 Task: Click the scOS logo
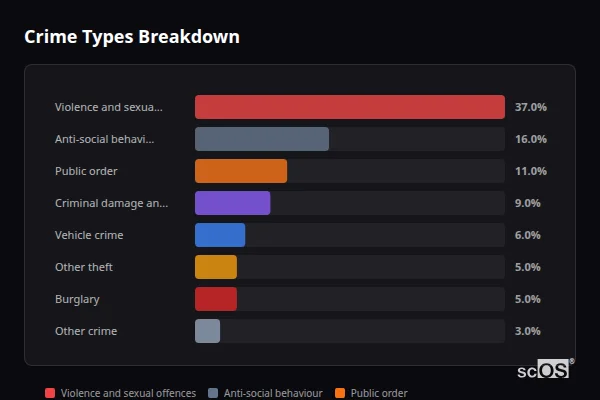544,369
